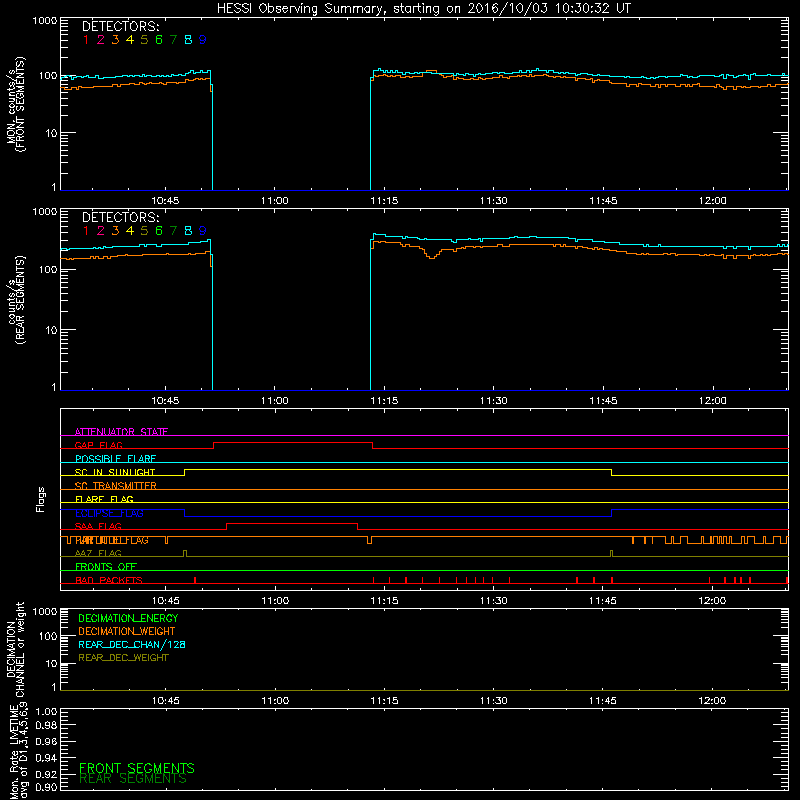Click the DETECTORS: heading in the front-segments panel
The image size is (800, 800).
click(x=121, y=26)
